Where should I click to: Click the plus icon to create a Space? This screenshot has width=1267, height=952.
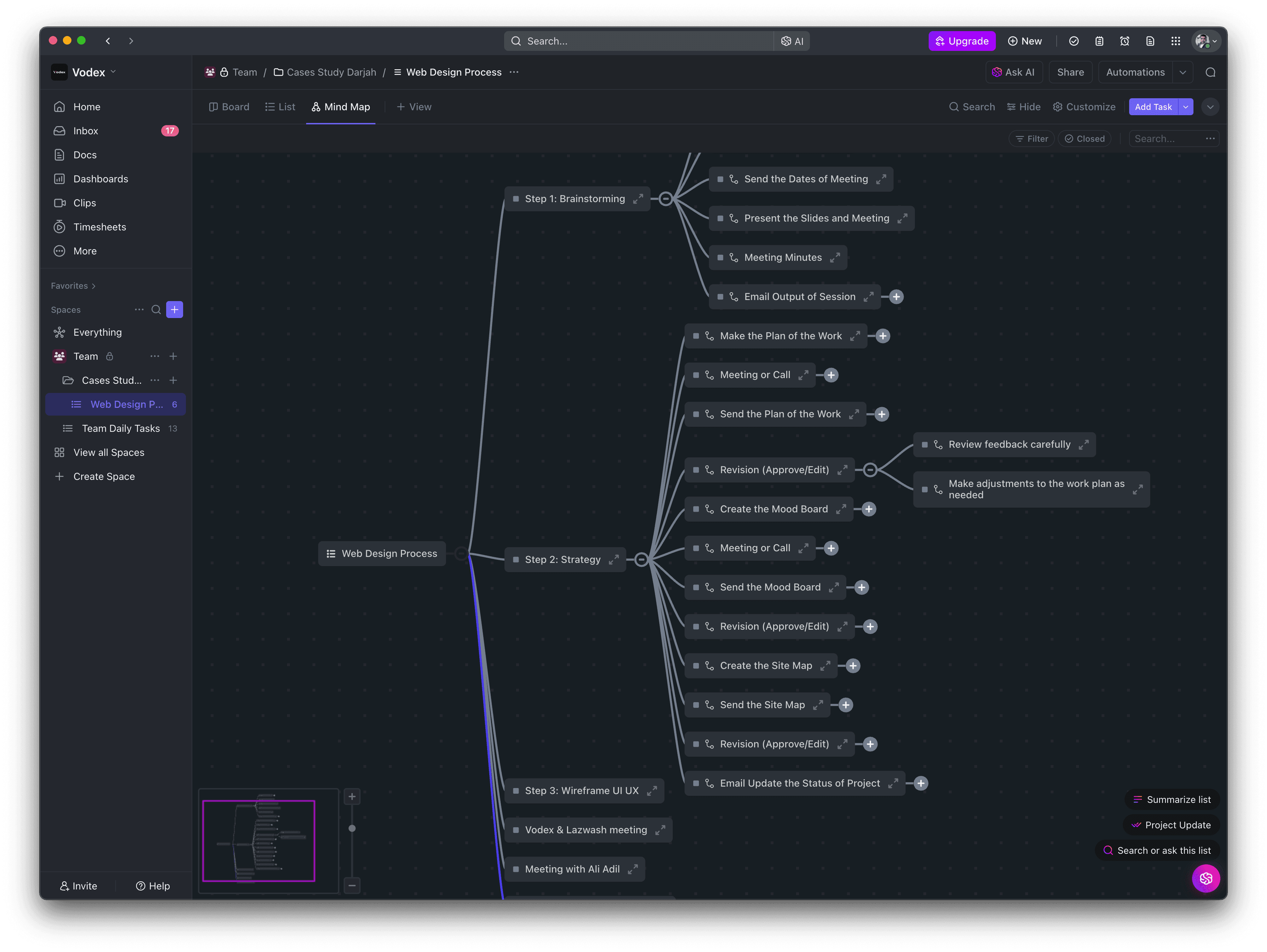[x=175, y=310]
